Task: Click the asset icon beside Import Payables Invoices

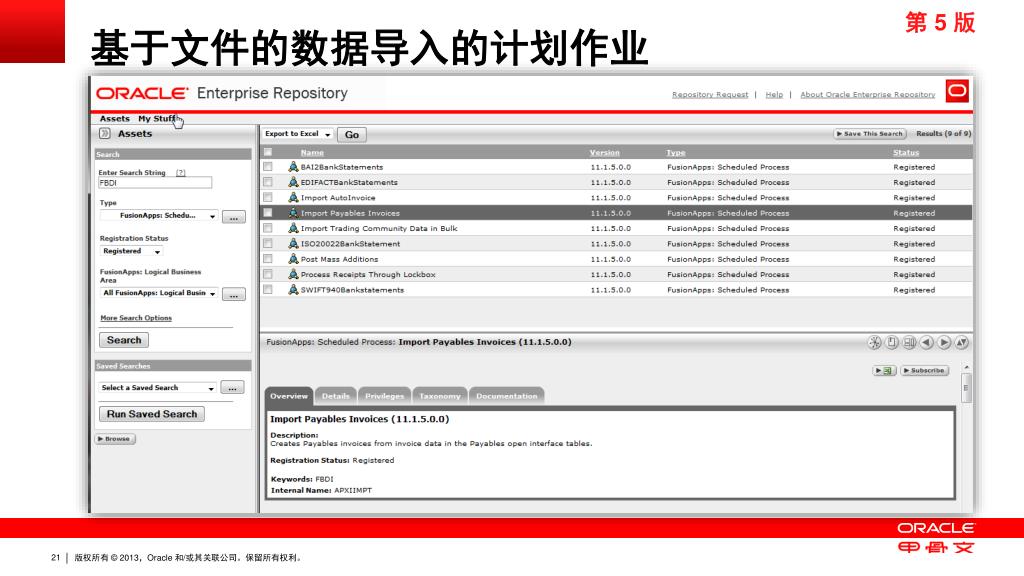Action: click(293, 213)
